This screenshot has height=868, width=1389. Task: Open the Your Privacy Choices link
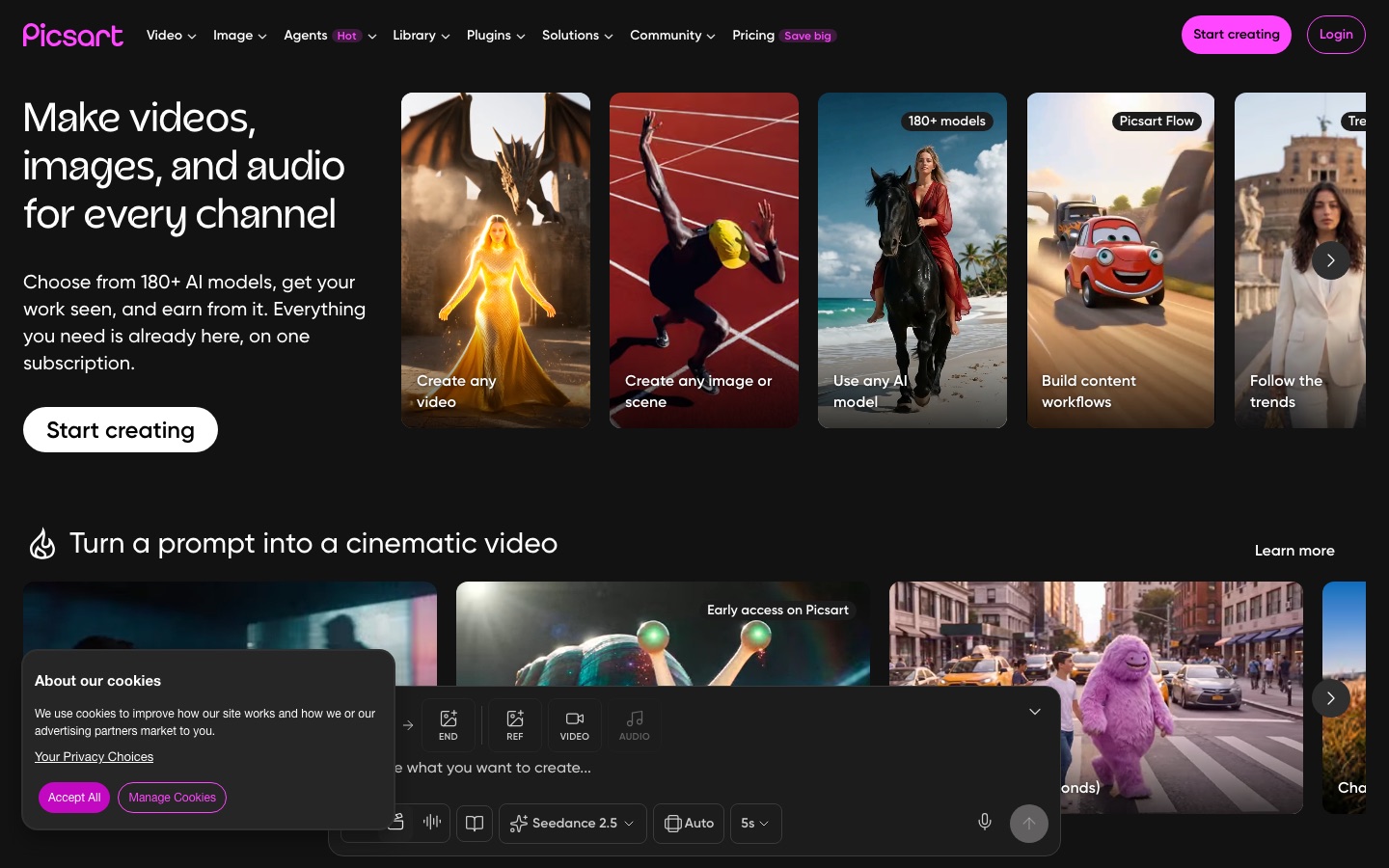coord(95,757)
